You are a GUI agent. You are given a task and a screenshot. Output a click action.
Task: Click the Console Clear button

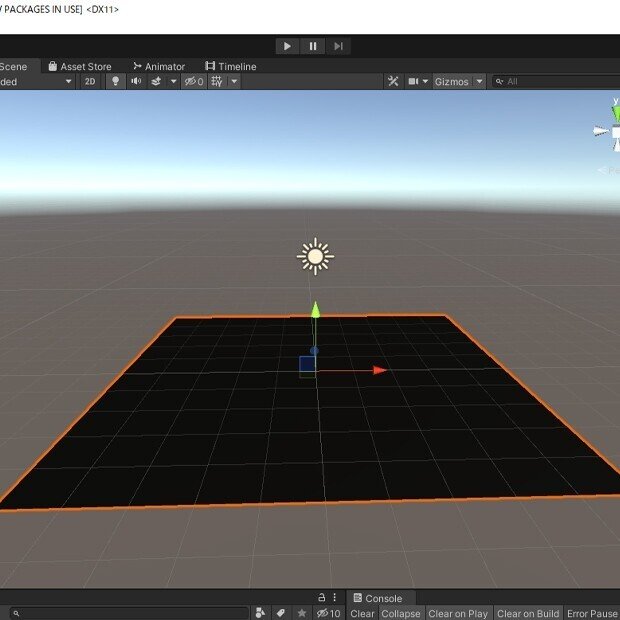(362, 613)
